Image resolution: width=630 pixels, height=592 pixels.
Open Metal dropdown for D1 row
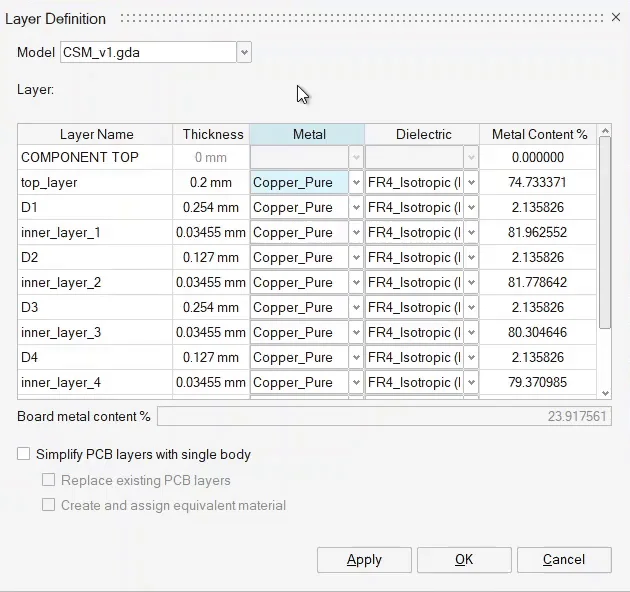(356, 208)
